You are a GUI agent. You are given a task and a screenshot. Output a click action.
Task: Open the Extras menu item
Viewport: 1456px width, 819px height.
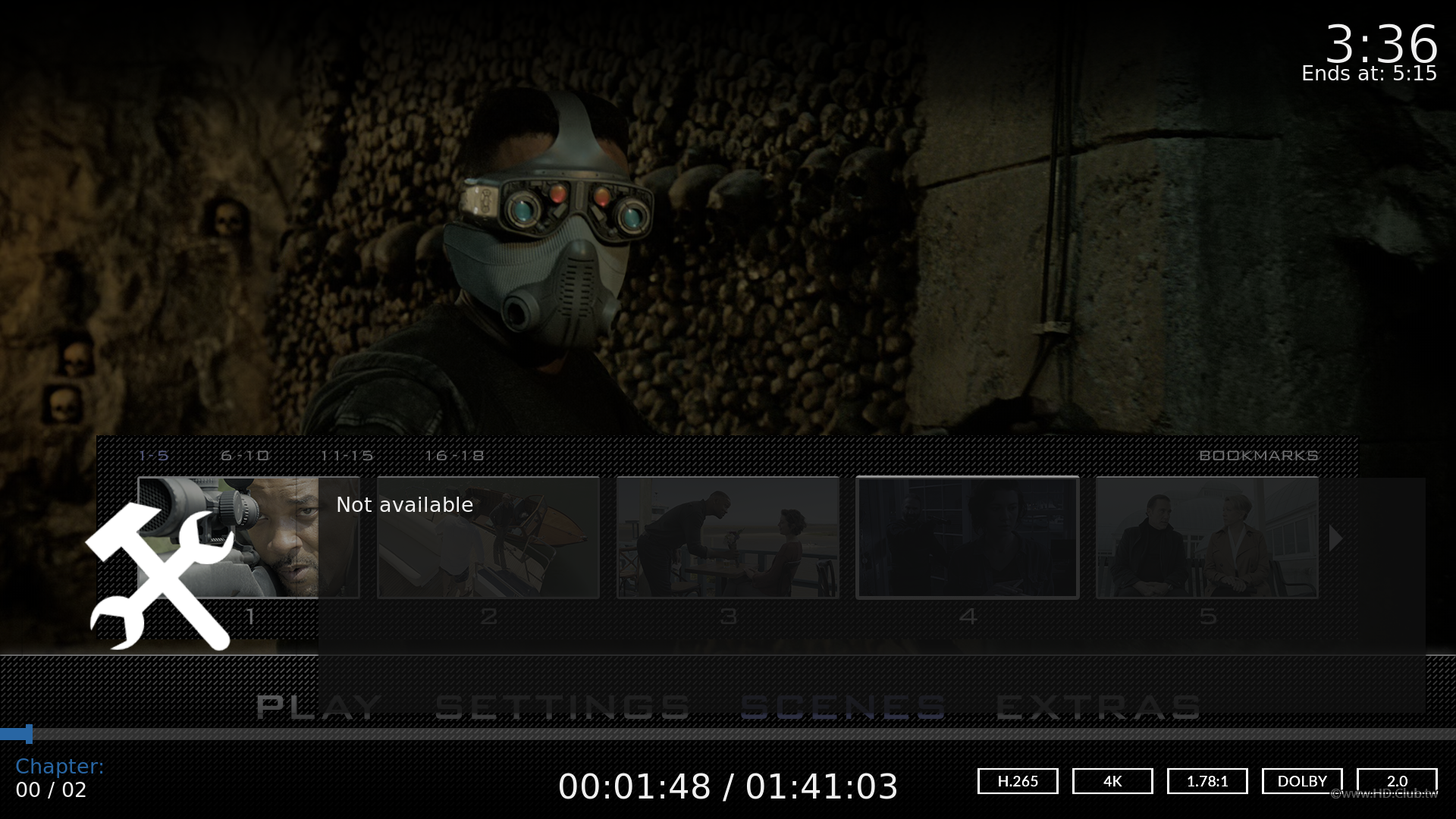[x=1097, y=707]
